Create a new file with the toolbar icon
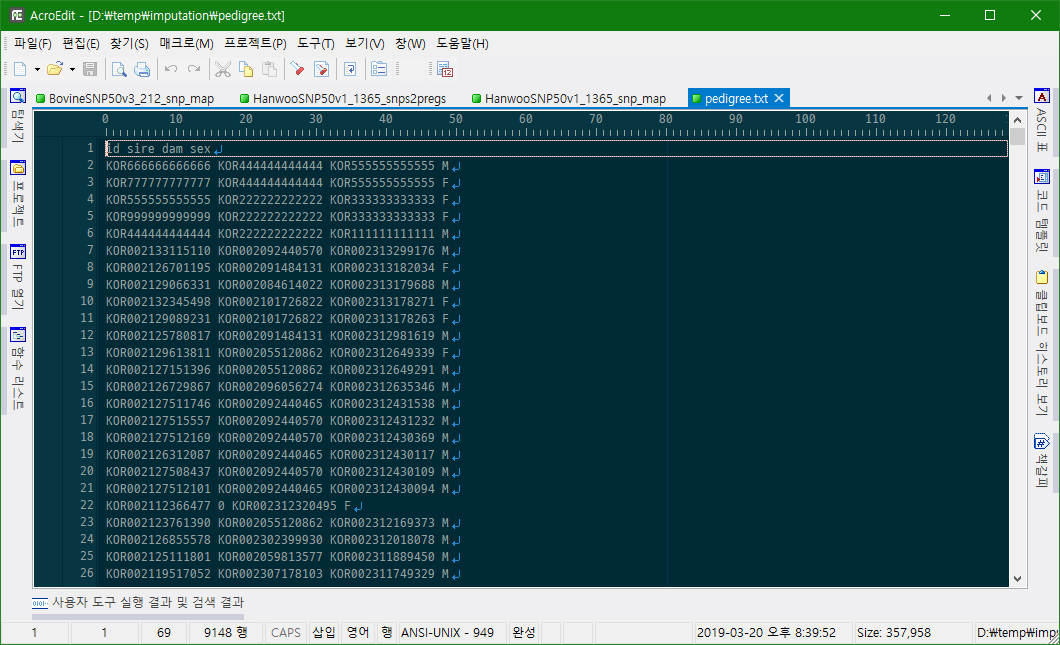Viewport: 1060px width, 645px height. coord(20,69)
